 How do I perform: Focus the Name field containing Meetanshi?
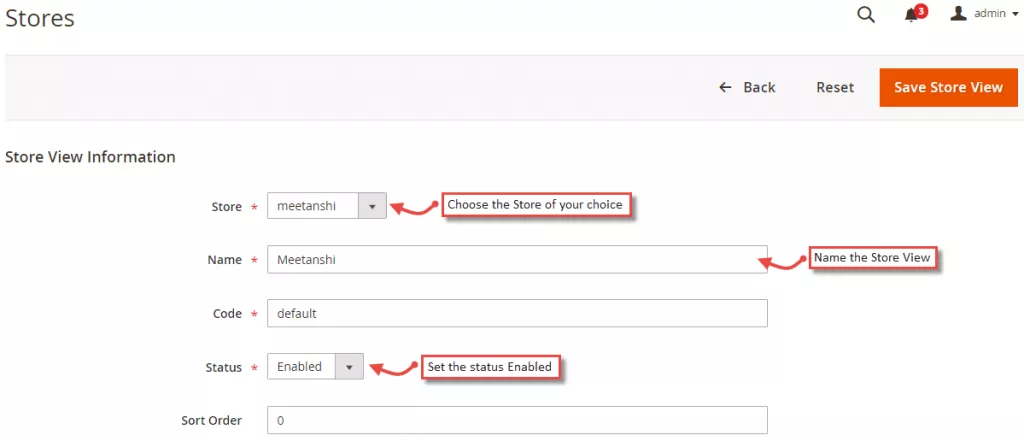(516, 259)
